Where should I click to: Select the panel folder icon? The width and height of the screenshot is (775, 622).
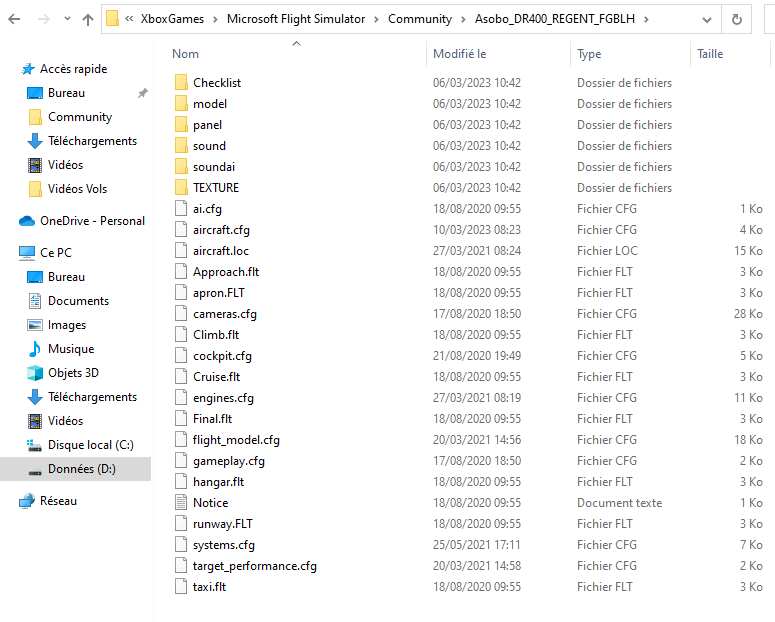[181, 125]
